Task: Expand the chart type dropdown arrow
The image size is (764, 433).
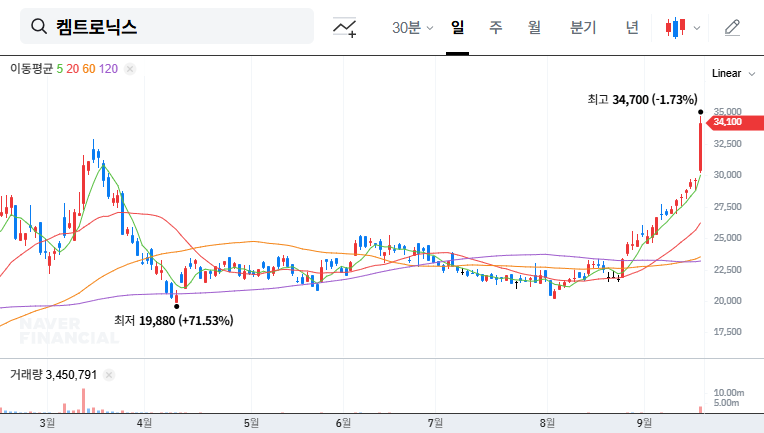Action: coord(697,28)
